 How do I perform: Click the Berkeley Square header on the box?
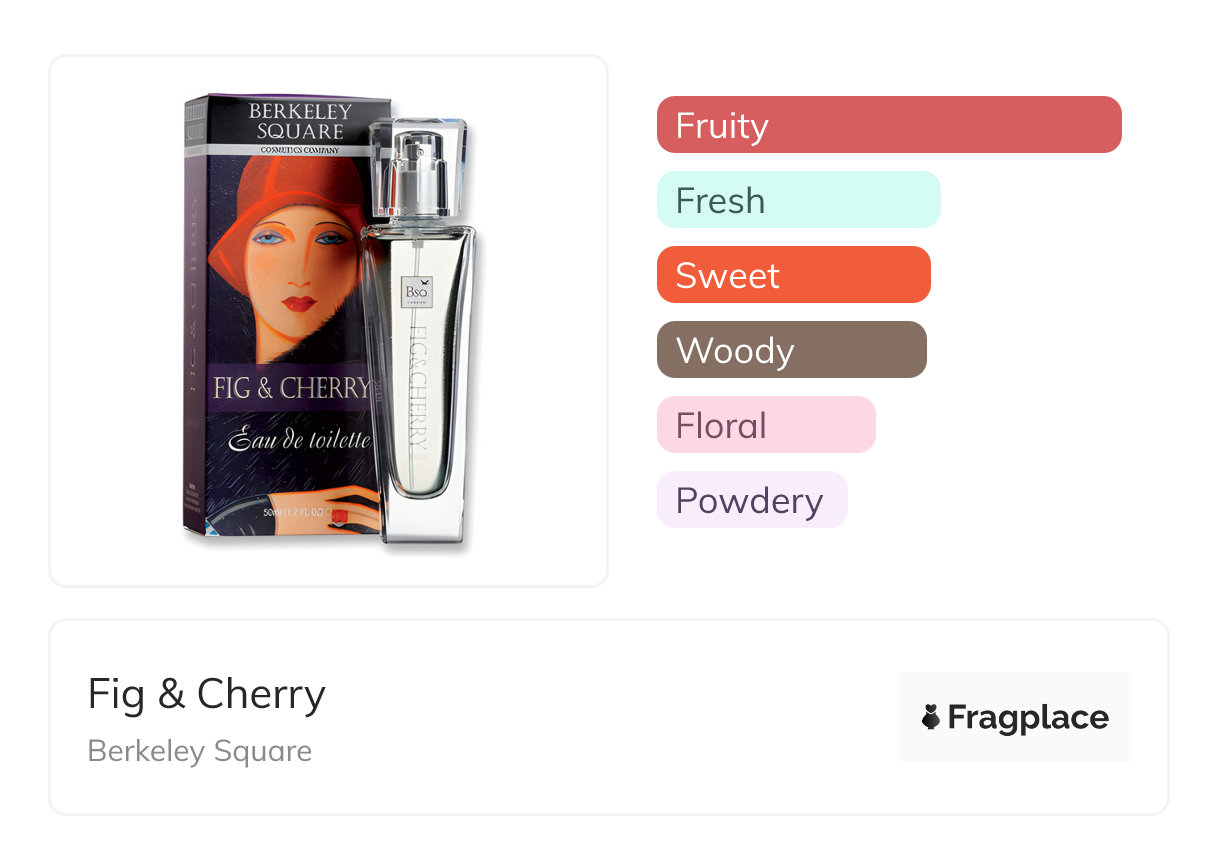tap(295, 121)
